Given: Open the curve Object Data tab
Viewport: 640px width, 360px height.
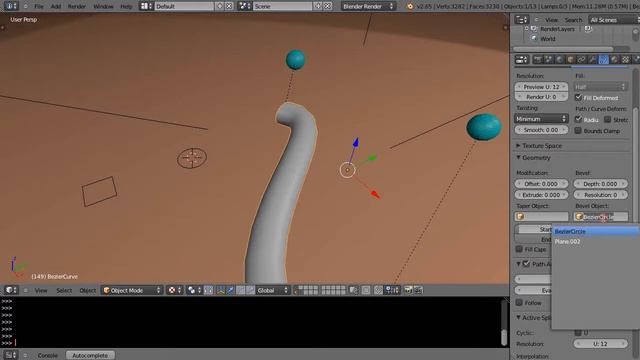Looking at the screenshot, I should tap(604, 60).
